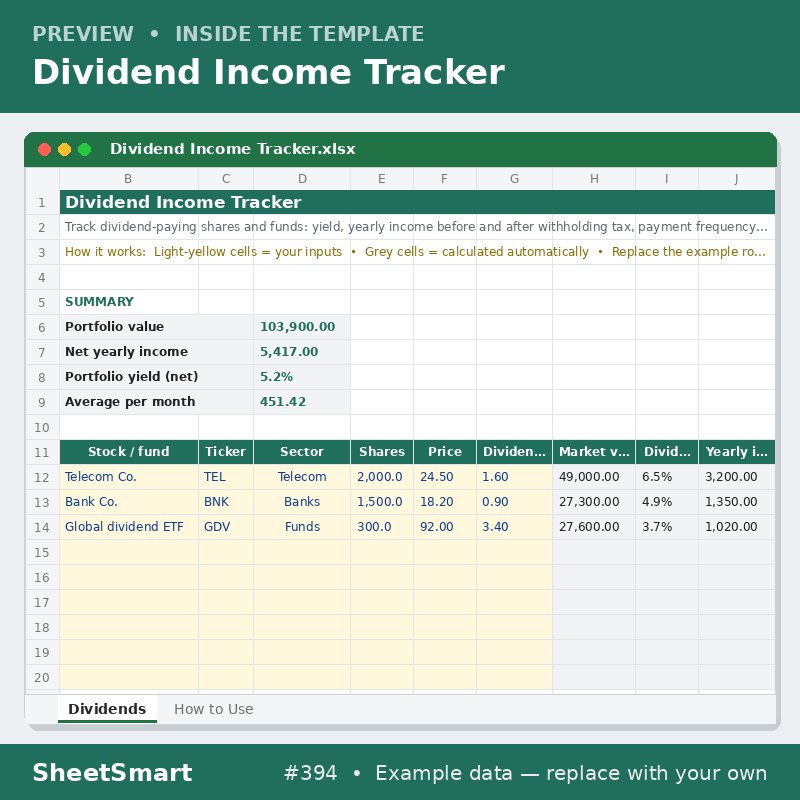The image size is (800, 800).
Task: Click the Price table header
Action: pyautogui.click(x=445, y=452)
